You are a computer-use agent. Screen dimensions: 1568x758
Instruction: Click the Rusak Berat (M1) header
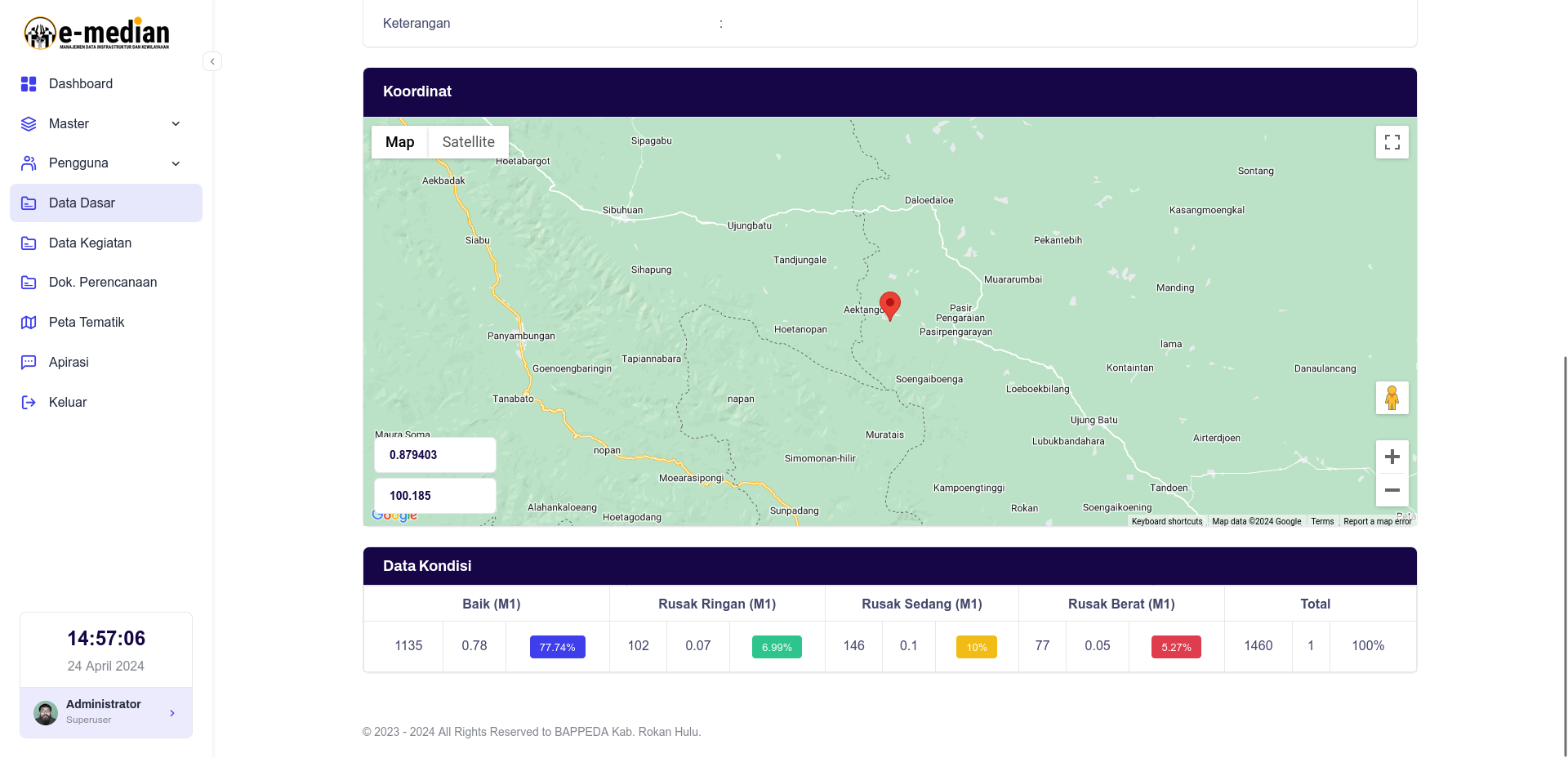1122,604
